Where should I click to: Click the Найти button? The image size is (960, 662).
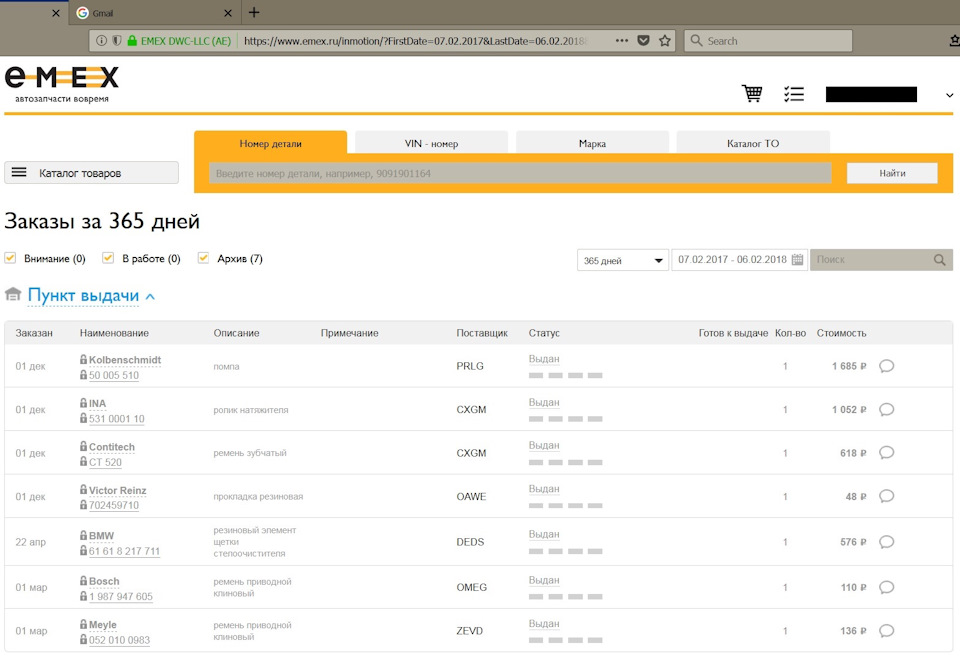[x=892, y=173]
